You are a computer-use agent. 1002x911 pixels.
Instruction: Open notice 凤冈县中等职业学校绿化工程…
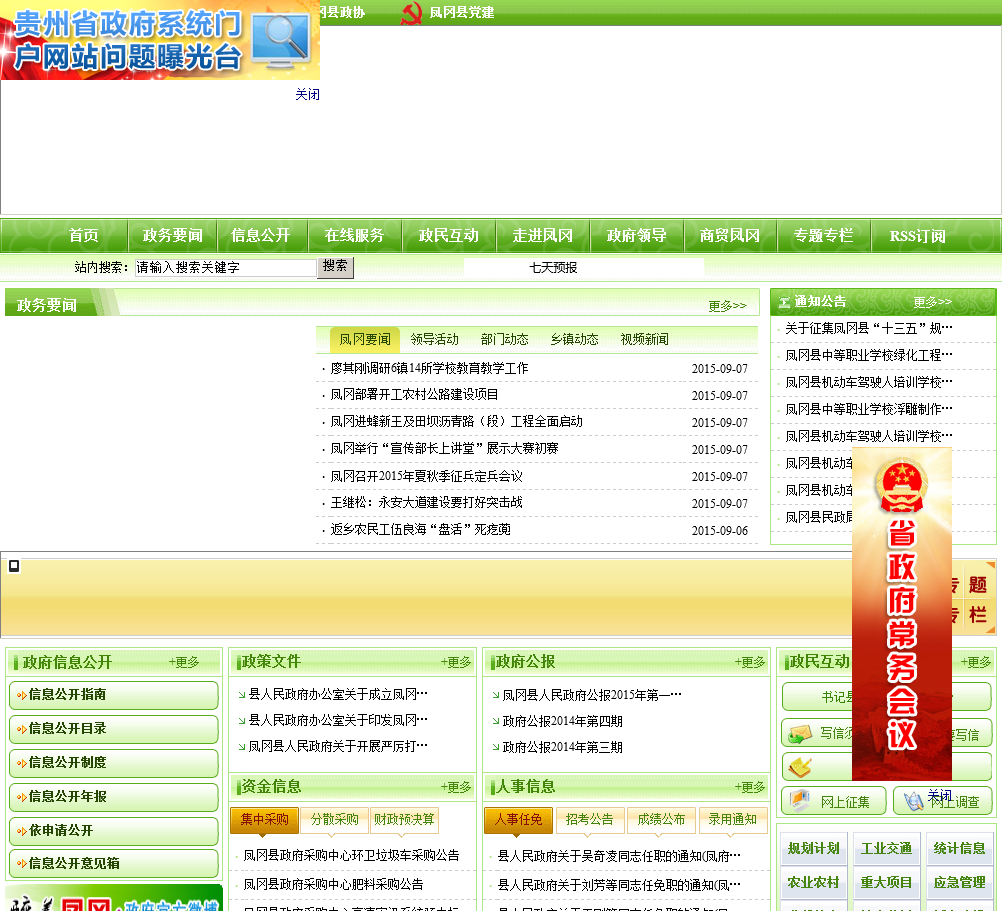click(869, 355)
